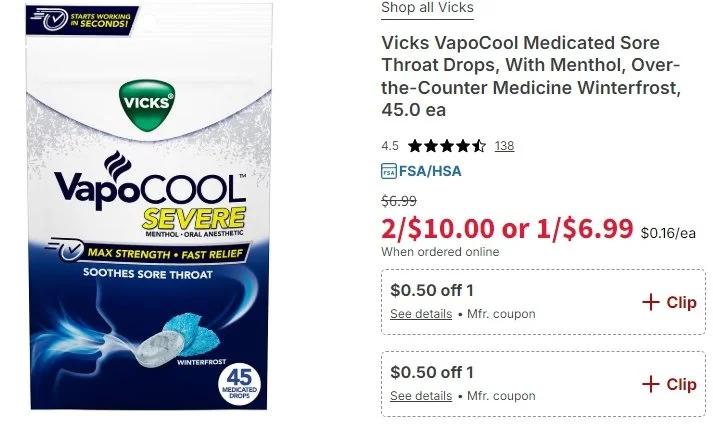Open the Shop all Vicks link
The image size is (713, 424).
click(427, 8)
